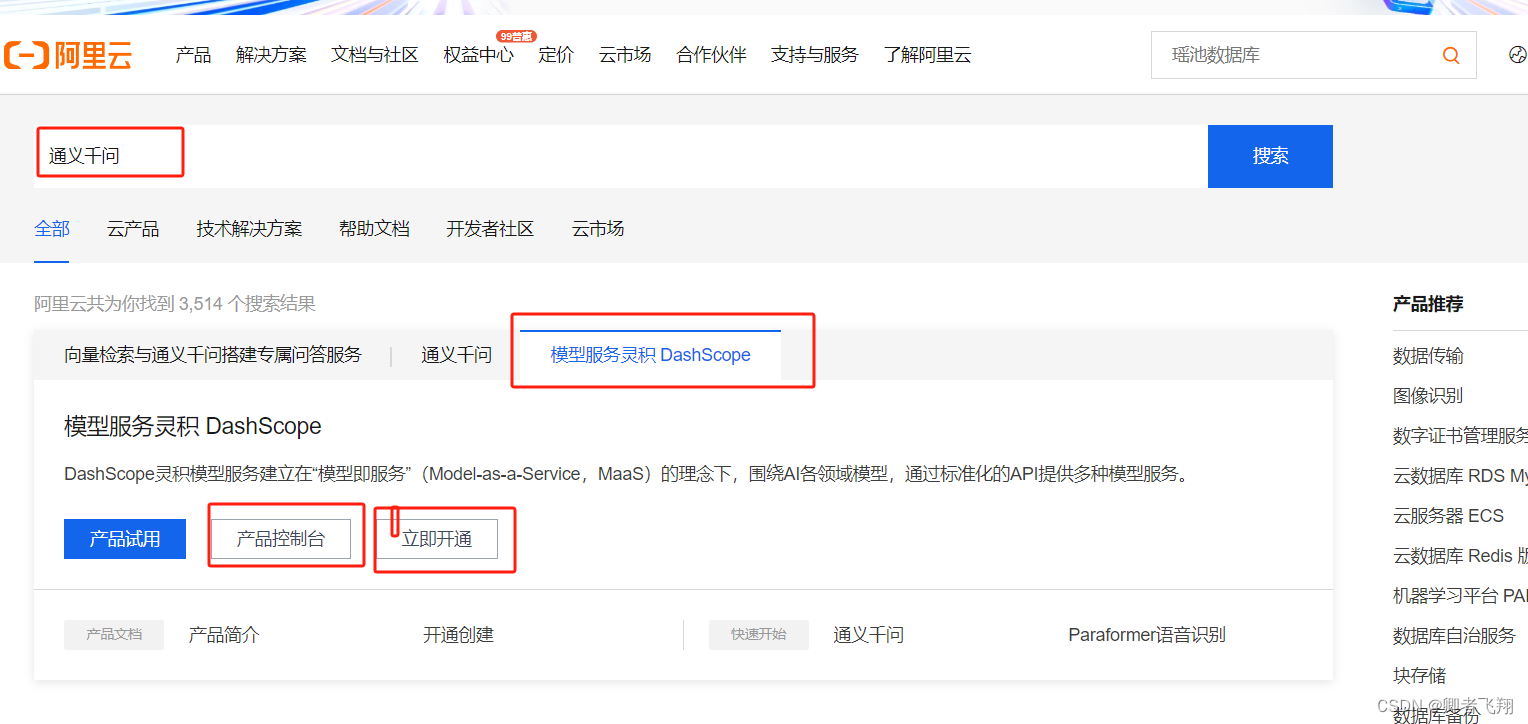Open 数据库自治服务 recommendation

[x=1454, y=636]
